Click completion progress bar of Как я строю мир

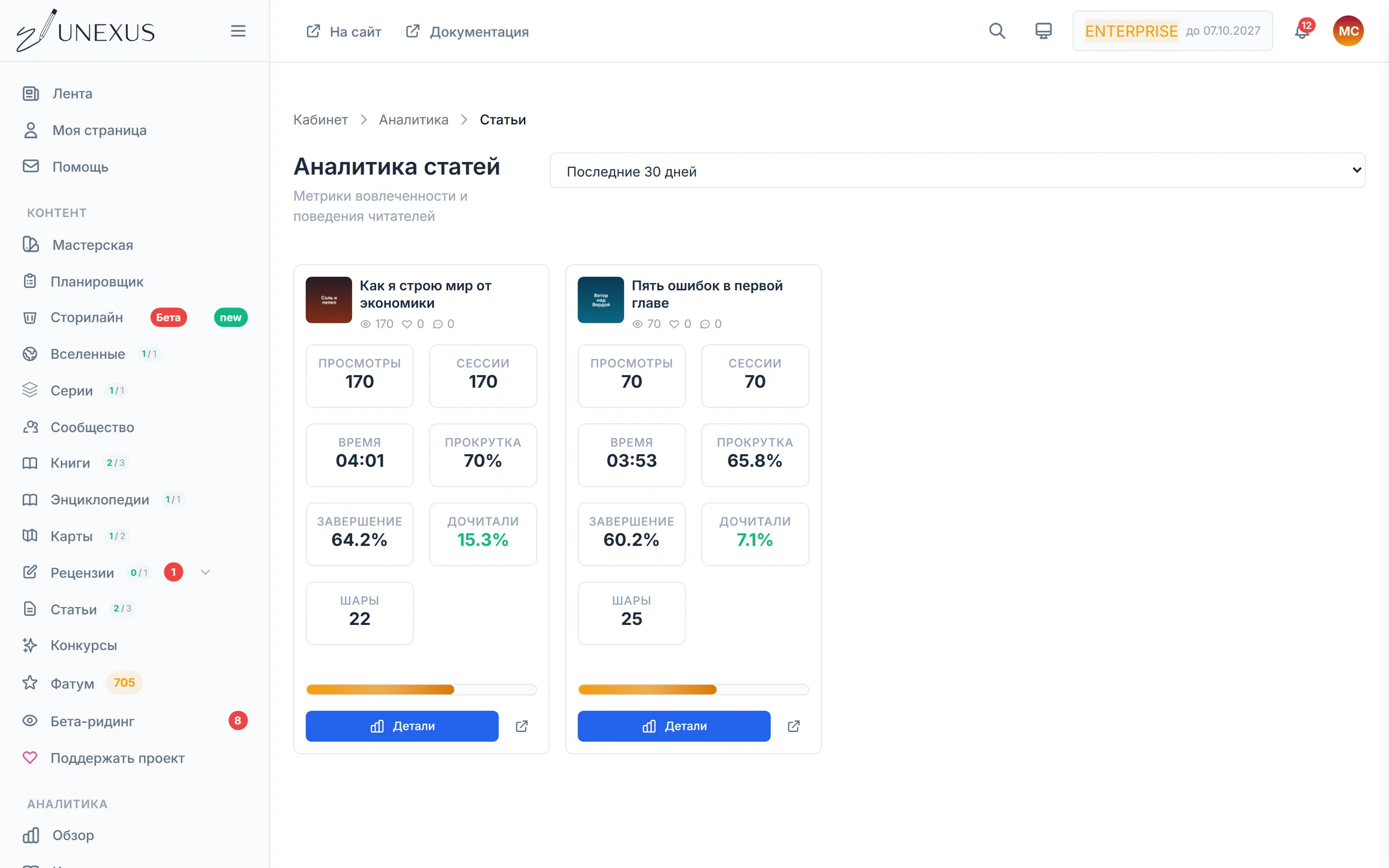421,689
